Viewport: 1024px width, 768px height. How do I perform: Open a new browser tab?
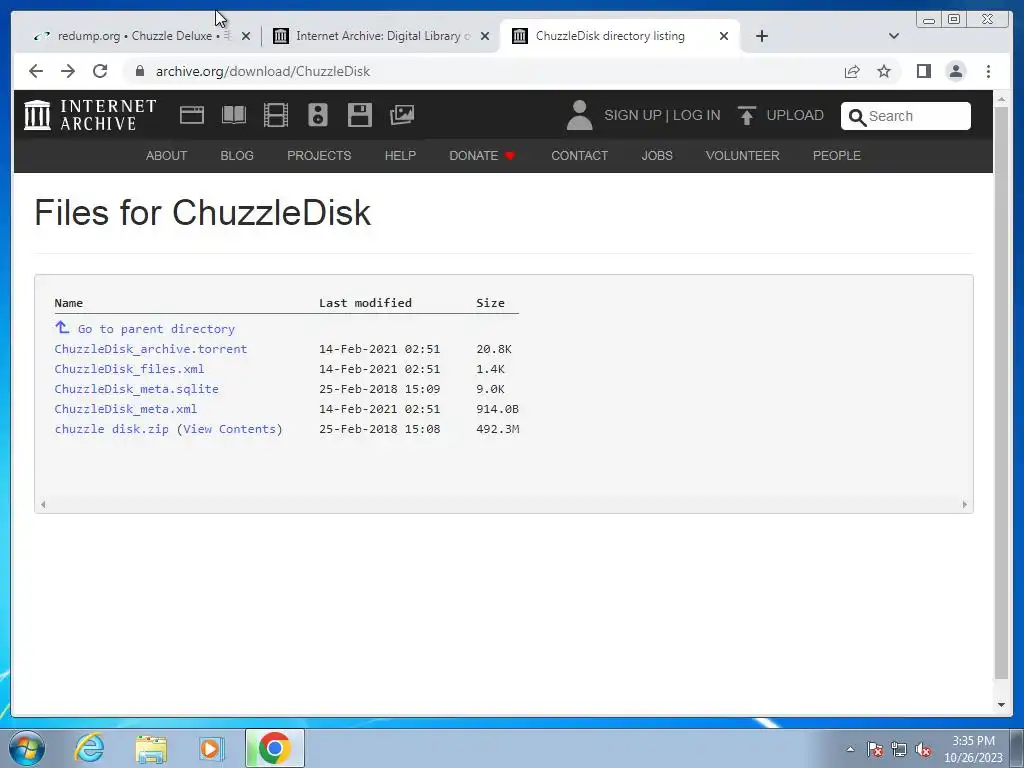(761, 36)
